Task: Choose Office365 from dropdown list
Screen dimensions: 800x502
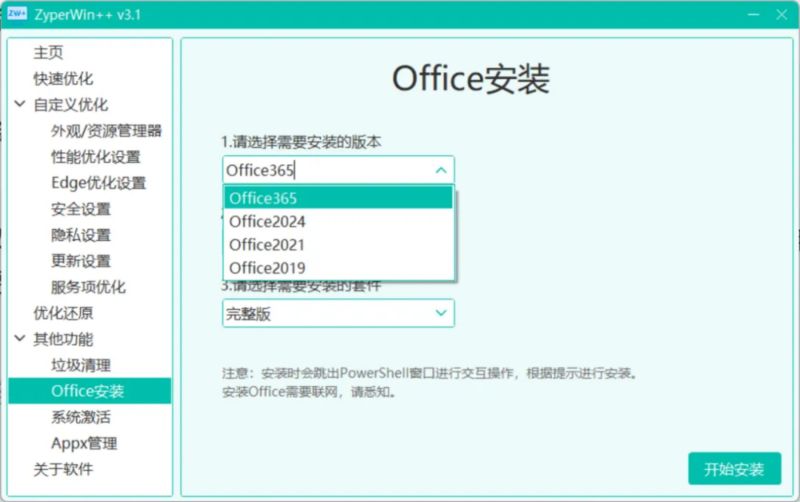Action: (338, 198)
